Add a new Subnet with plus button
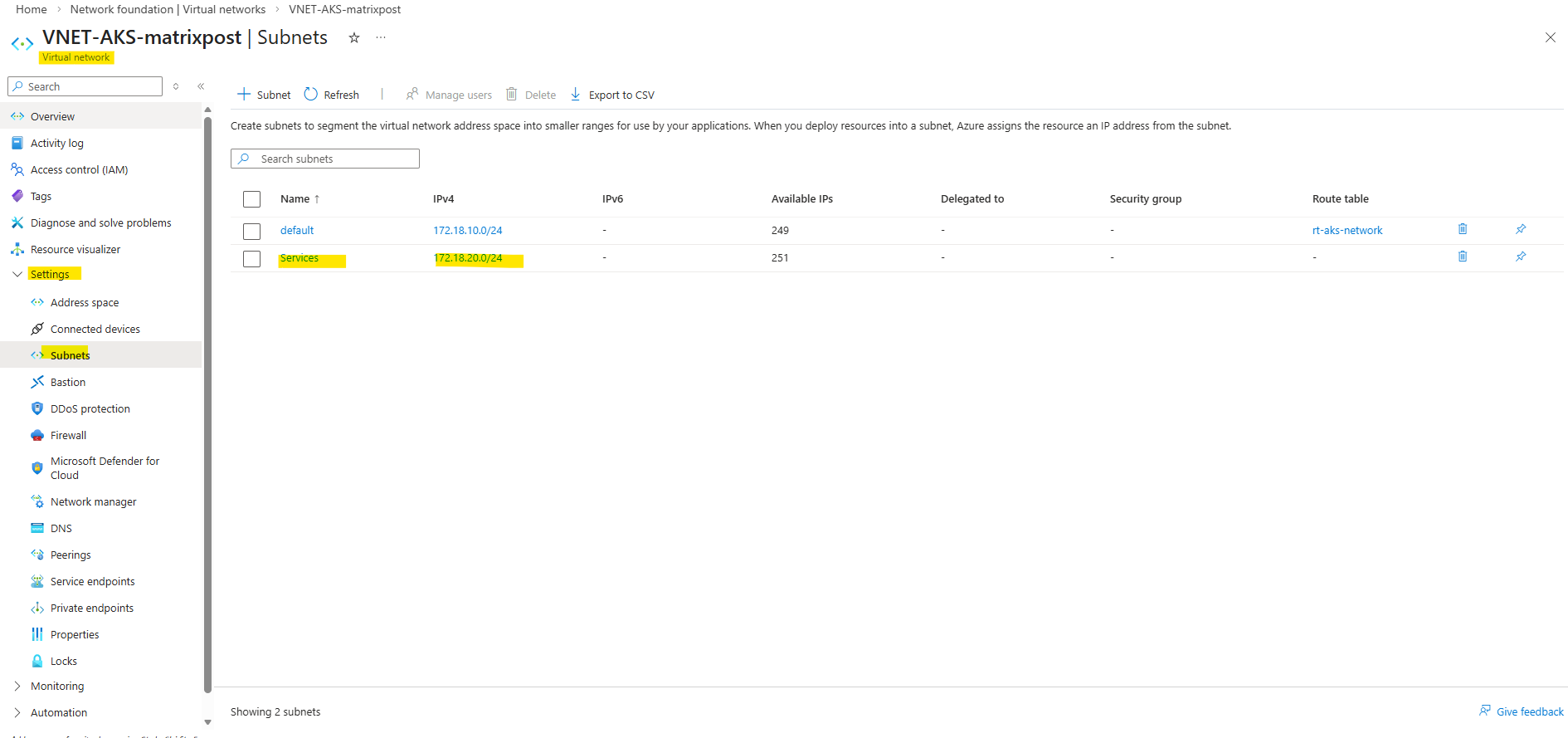The width and height of the screenshot is (1568, 738). (x=244, y=95)
